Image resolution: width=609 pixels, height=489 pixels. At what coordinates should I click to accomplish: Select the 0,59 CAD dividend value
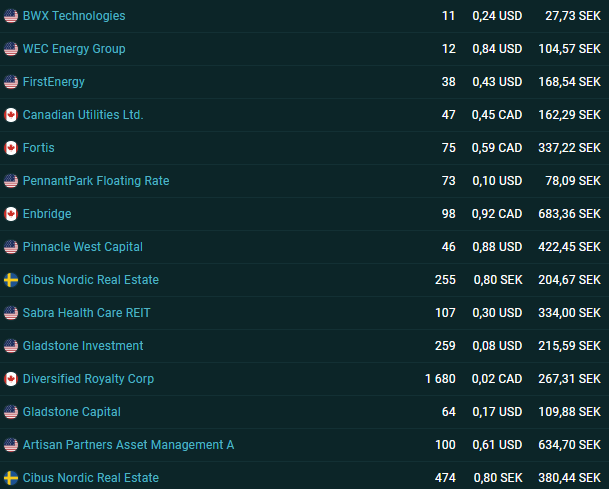(497, 148)
